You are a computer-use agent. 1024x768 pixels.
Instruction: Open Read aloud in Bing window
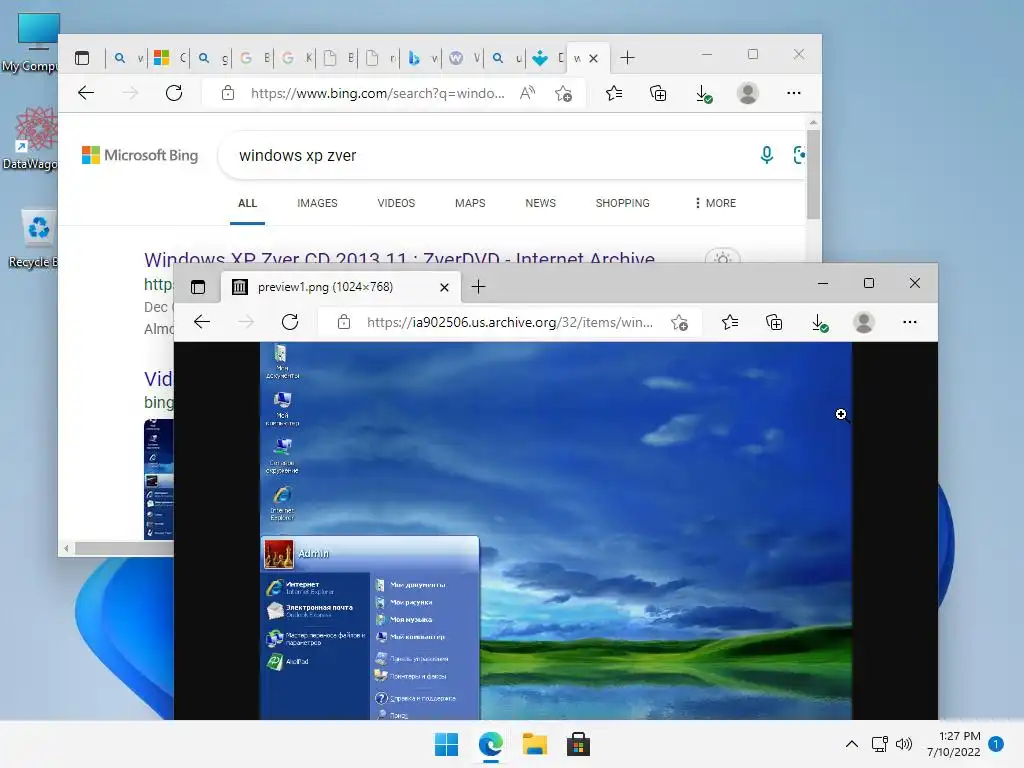[527, 93]
